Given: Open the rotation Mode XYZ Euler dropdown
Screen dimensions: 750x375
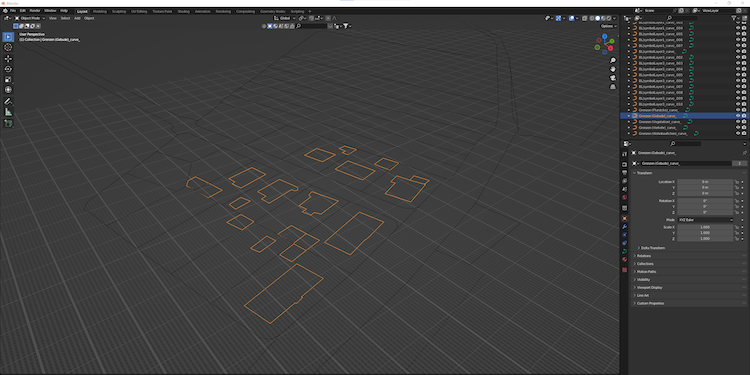Looking at the screenshot, I should (705, 220).
